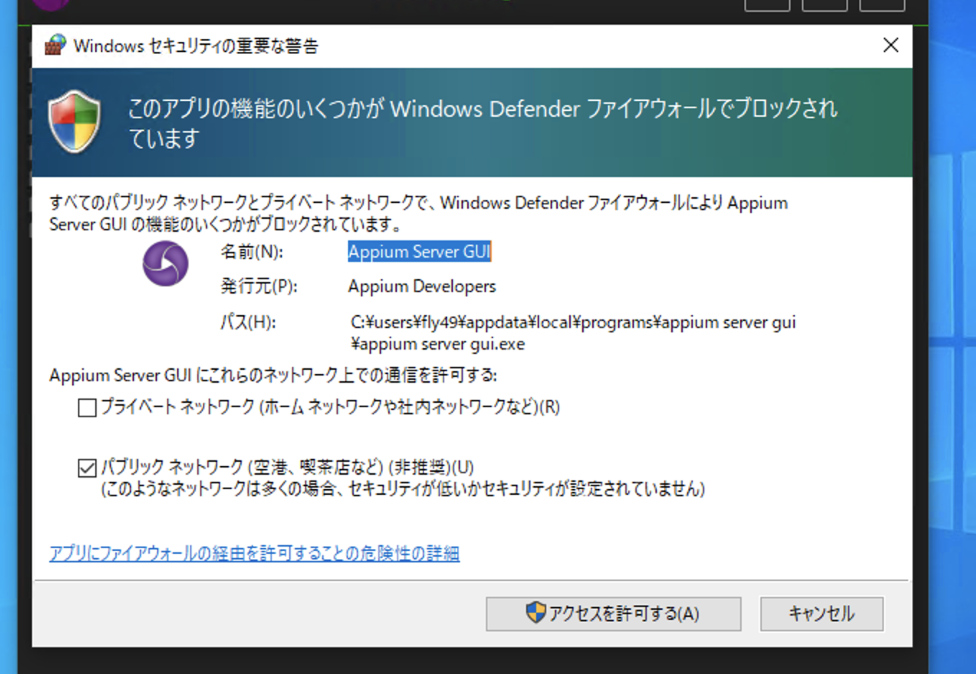The width and height of the screenshot is (976, 674).
Task: Click the executable path next to パス(H)
Action: [570, 322]
